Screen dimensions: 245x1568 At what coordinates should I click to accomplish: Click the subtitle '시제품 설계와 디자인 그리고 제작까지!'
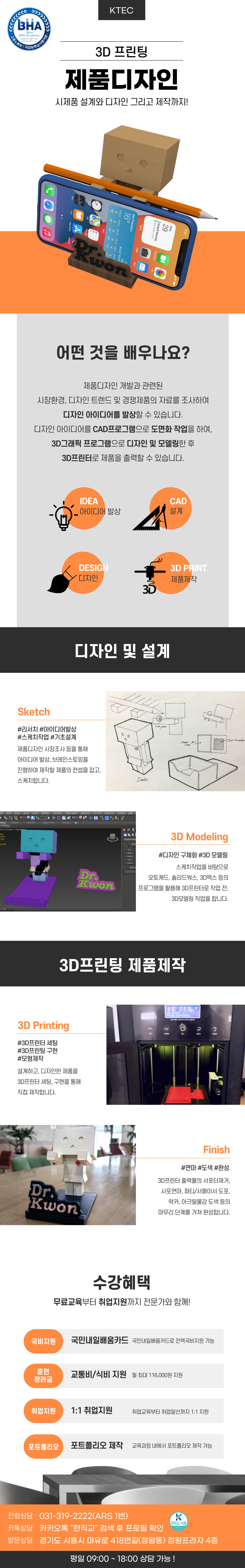[x=122, y=102]
